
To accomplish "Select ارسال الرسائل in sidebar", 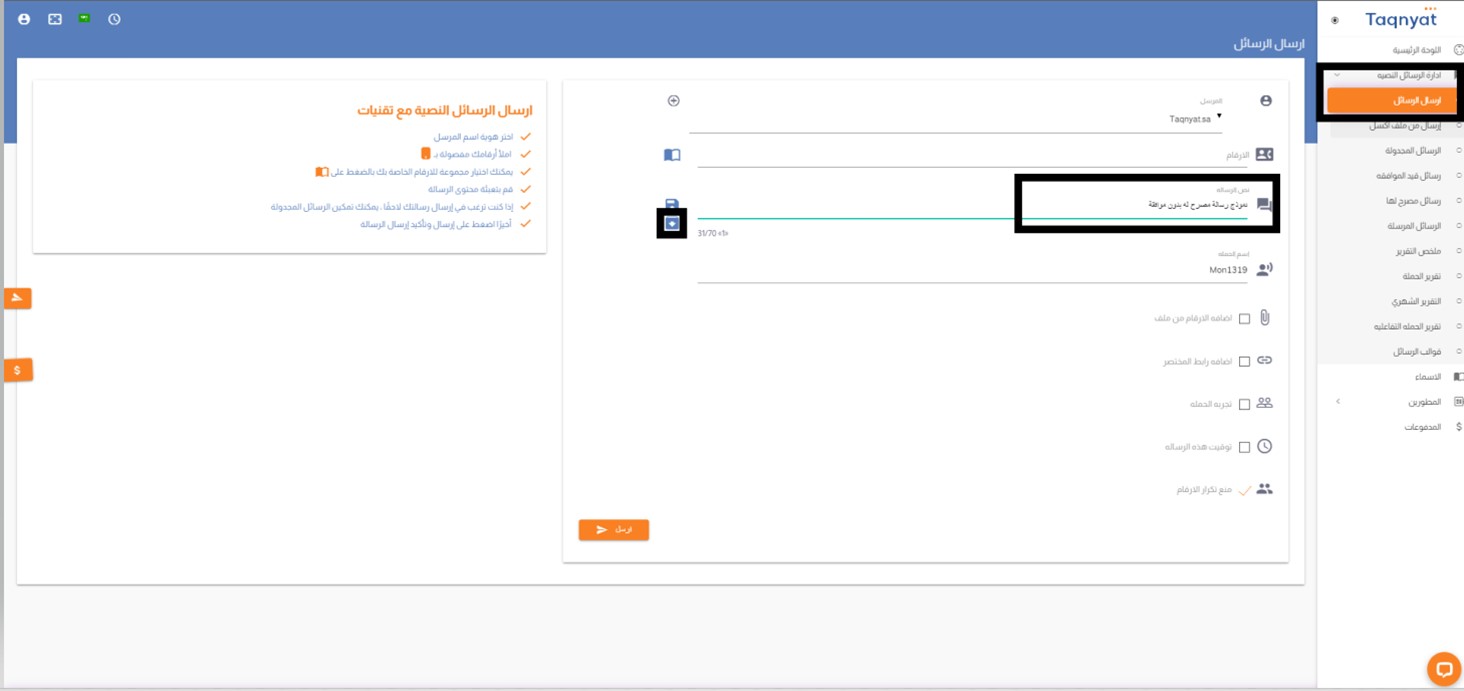I will 1392,100.
